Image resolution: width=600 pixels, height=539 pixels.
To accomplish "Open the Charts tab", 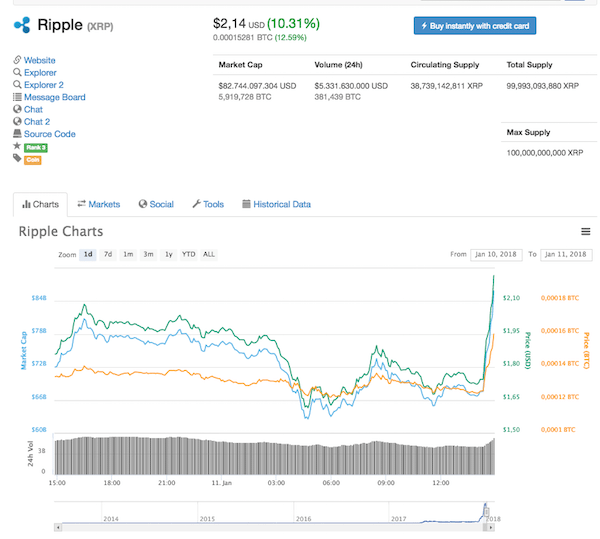I will click(x=41, y=204).
